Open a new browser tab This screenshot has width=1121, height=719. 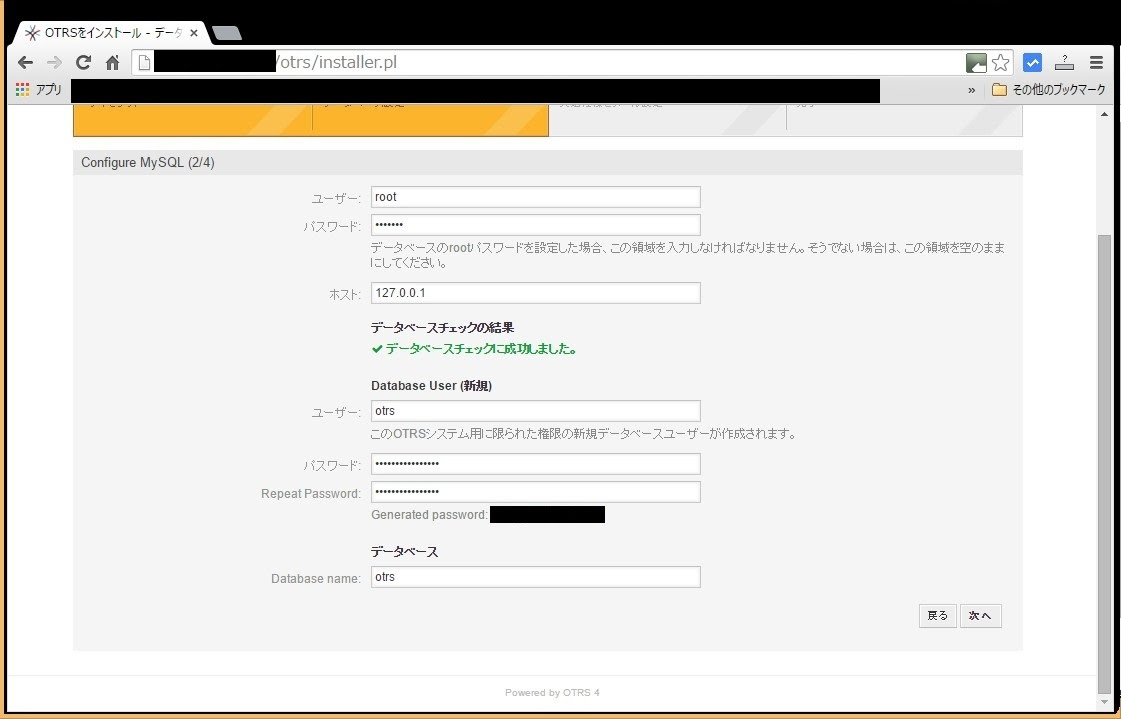[x=227, y=33]
